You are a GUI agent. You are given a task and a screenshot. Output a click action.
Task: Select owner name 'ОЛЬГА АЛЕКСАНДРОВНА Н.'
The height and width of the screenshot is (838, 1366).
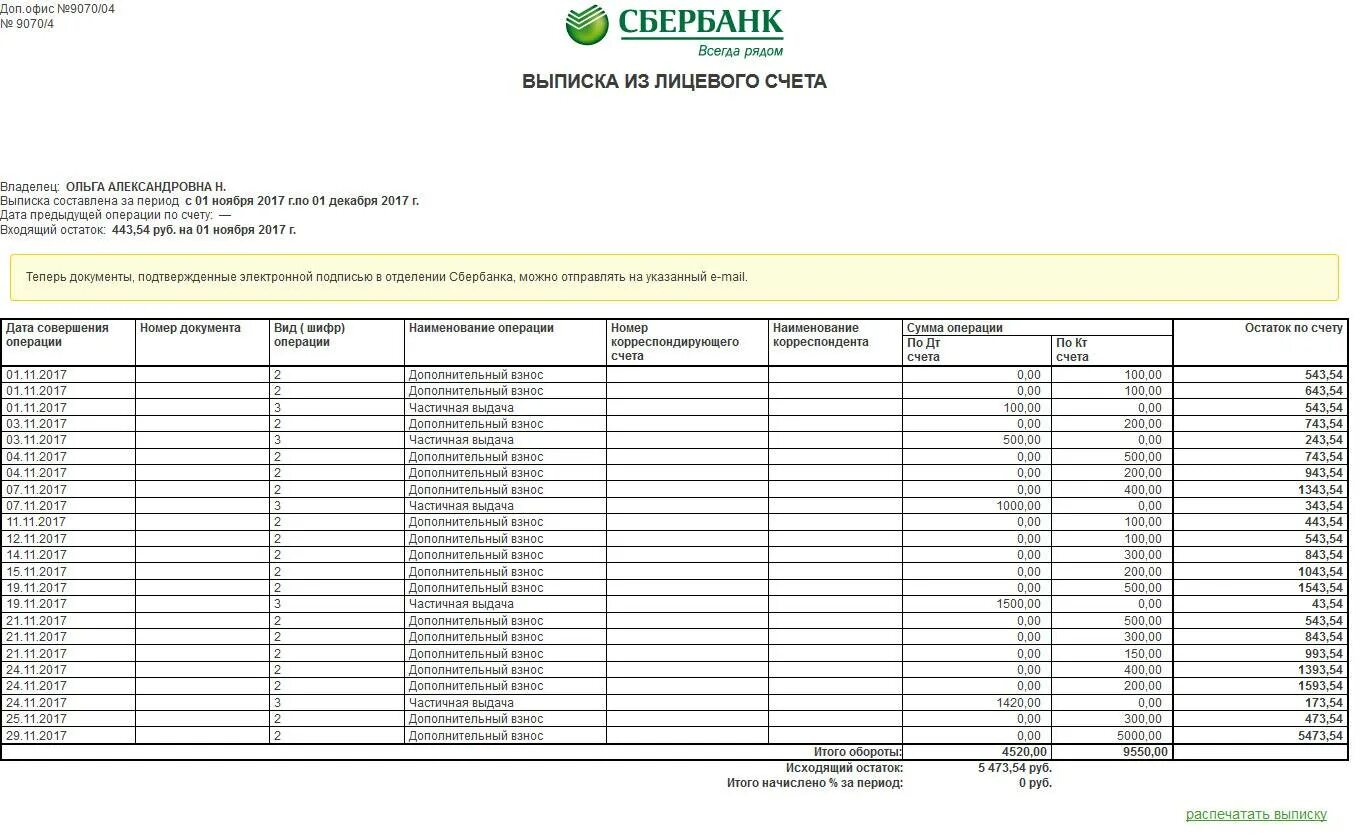click(146, 187)
